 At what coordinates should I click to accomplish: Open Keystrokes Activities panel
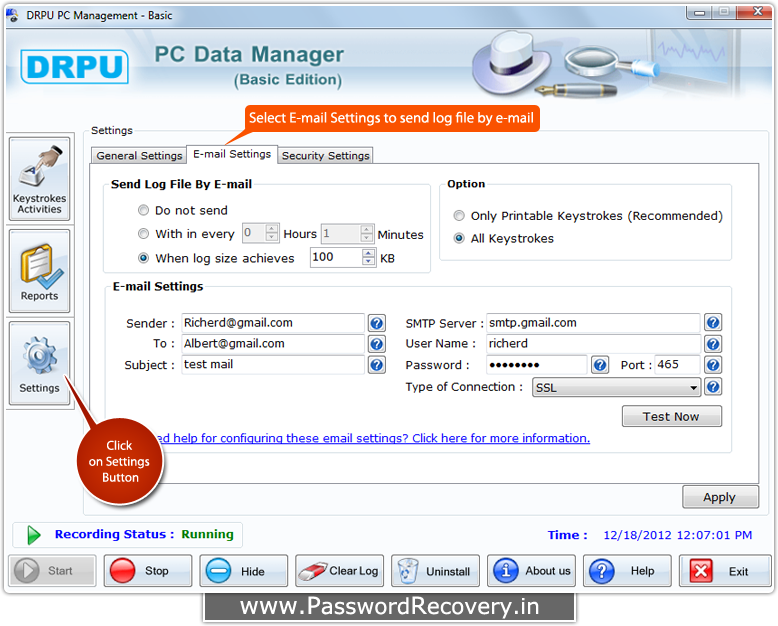[39, 179]
